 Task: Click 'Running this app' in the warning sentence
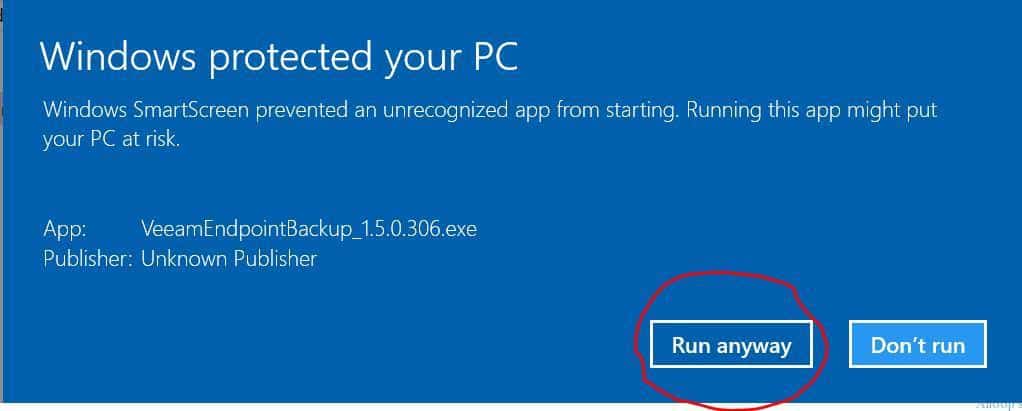762,110
